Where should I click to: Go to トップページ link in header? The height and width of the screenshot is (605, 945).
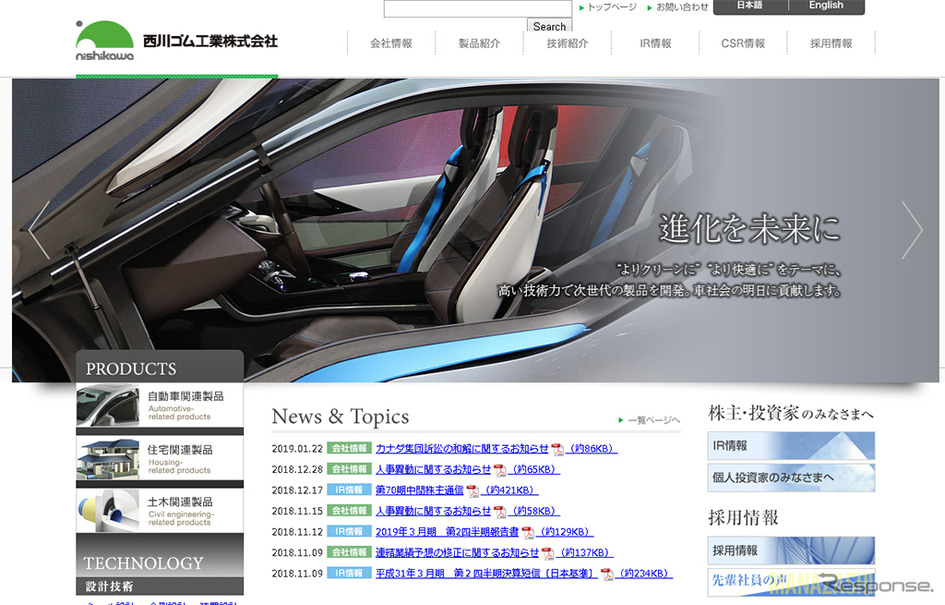pyautogui.click(x=612, y=7)
